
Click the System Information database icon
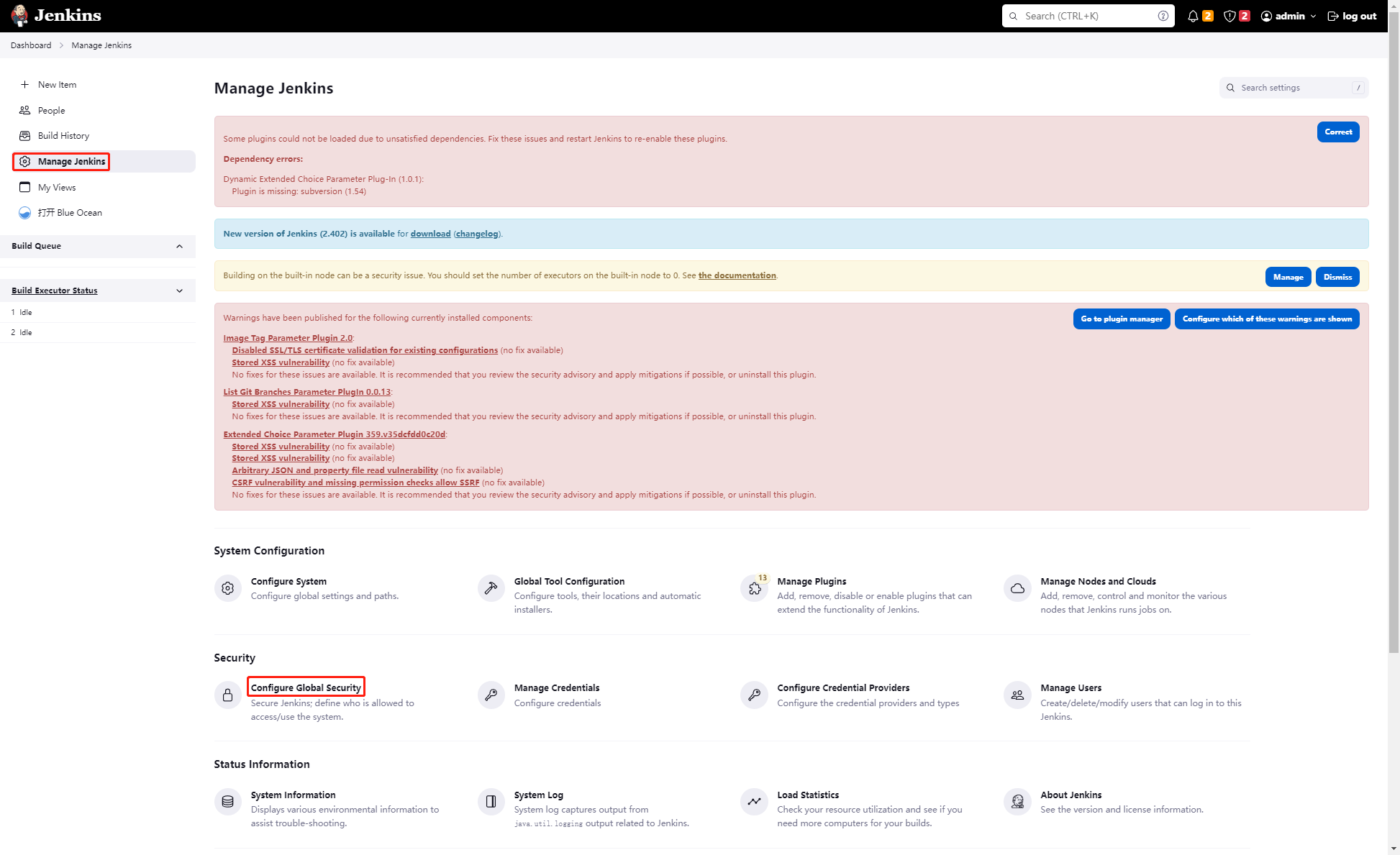coord(228,801)
